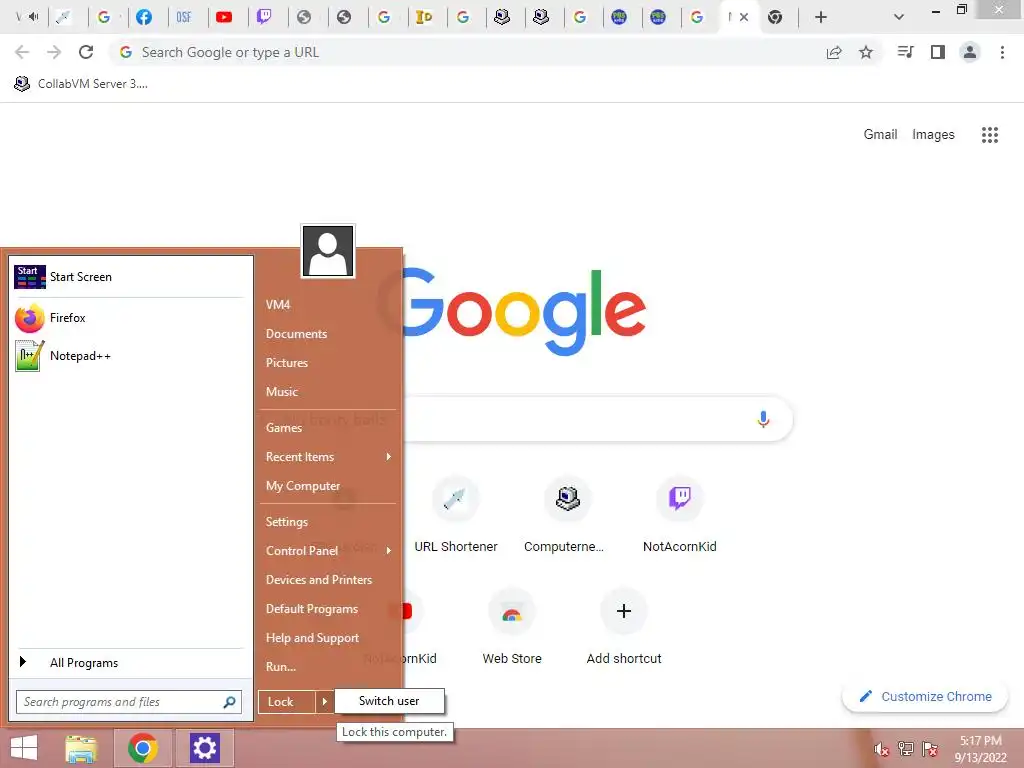1024x768 pixels.
Task: Select Switch user option
Action: click(x=389, y=701)
